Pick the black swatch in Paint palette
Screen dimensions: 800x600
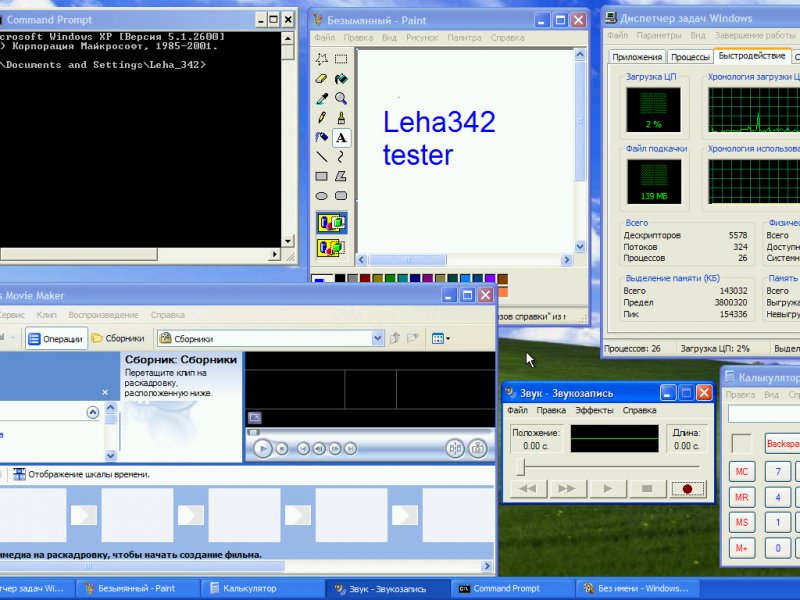(x=340, y=279)
